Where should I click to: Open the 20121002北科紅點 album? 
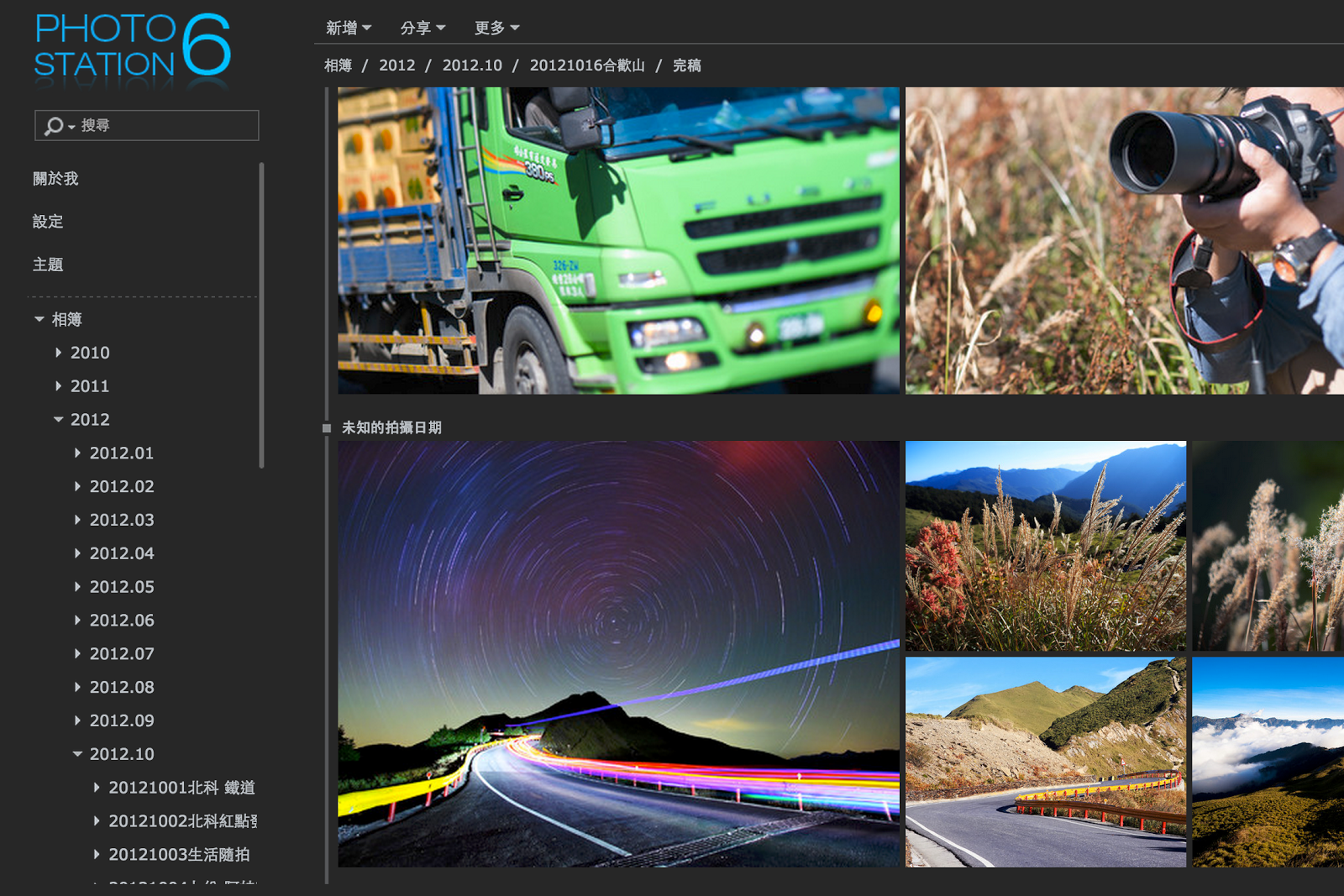pos(183,820)
